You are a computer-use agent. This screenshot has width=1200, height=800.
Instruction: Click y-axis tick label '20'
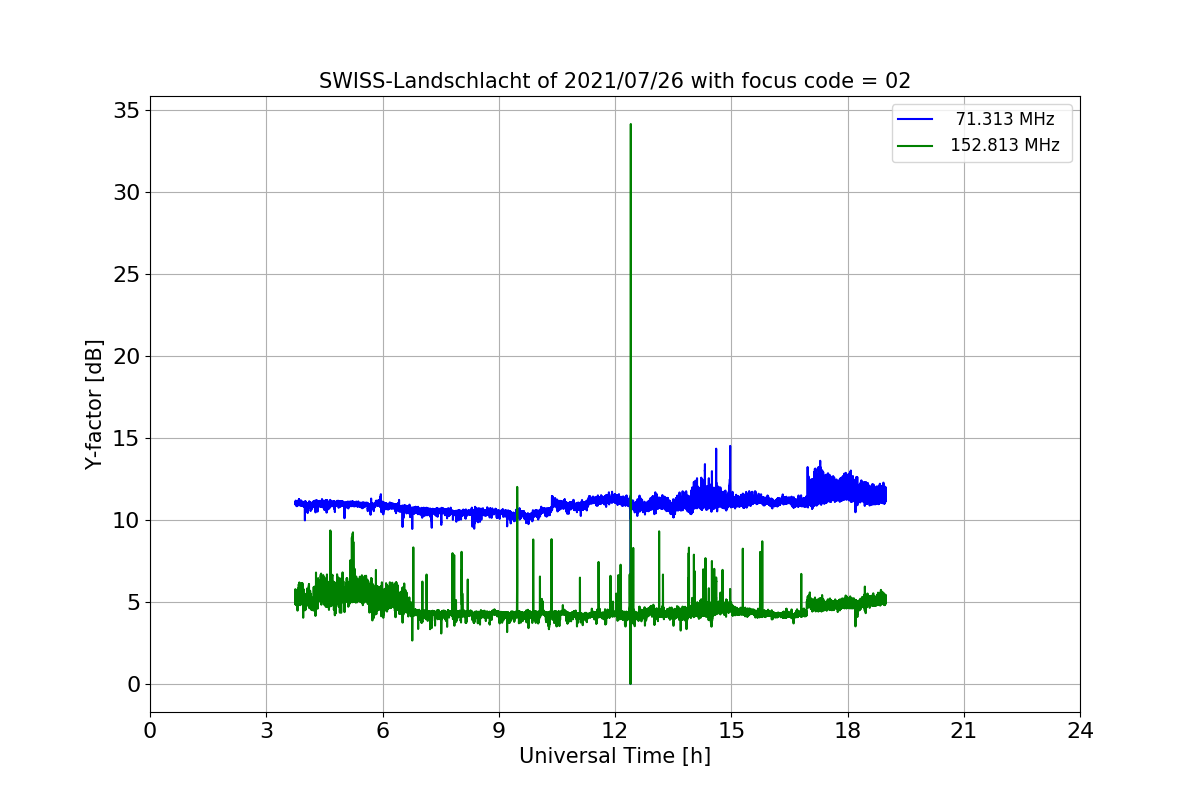tap(126, 356)
